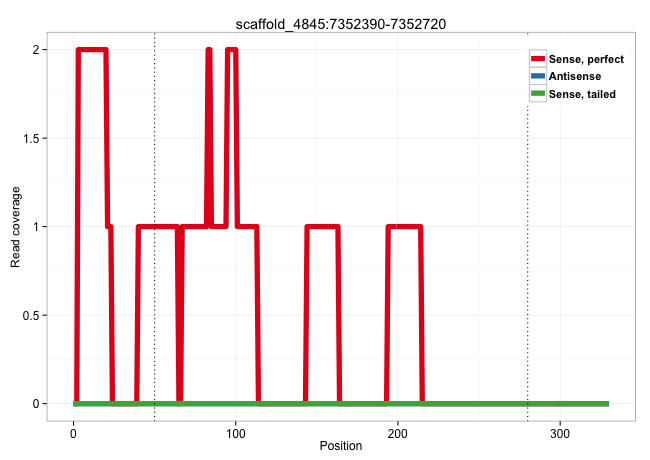This screenshot has width=650, height=460.
Task: Click the red plateau just right of position 200
Action: click(406, 227)
